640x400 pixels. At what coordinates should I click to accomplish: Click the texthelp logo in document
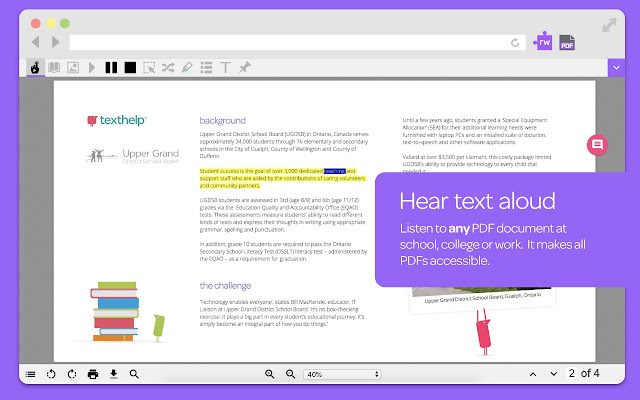117,120
